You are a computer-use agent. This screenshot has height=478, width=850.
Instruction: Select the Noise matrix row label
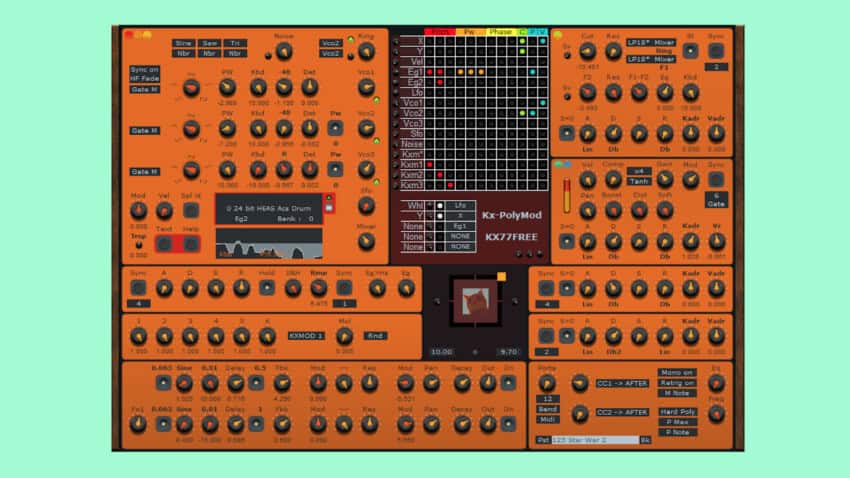412,144
